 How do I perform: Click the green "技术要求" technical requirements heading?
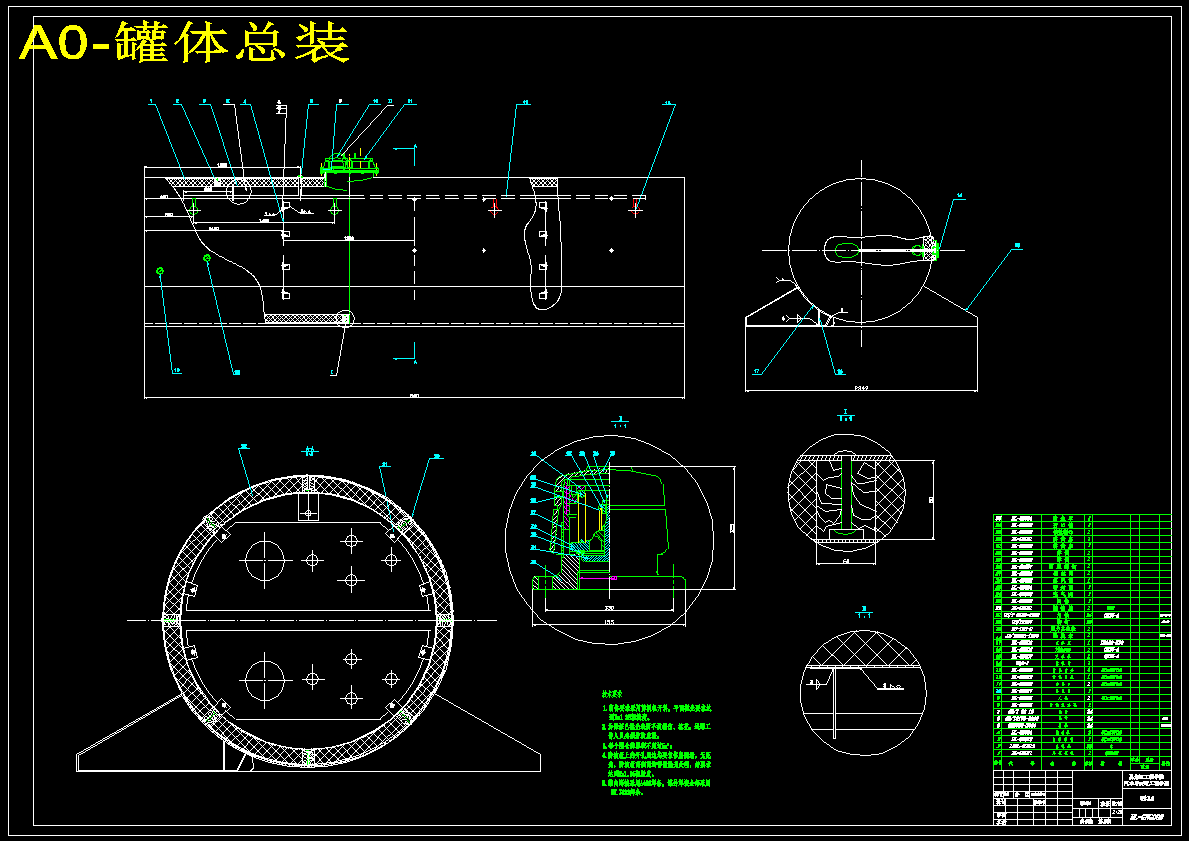pos(613,693)
